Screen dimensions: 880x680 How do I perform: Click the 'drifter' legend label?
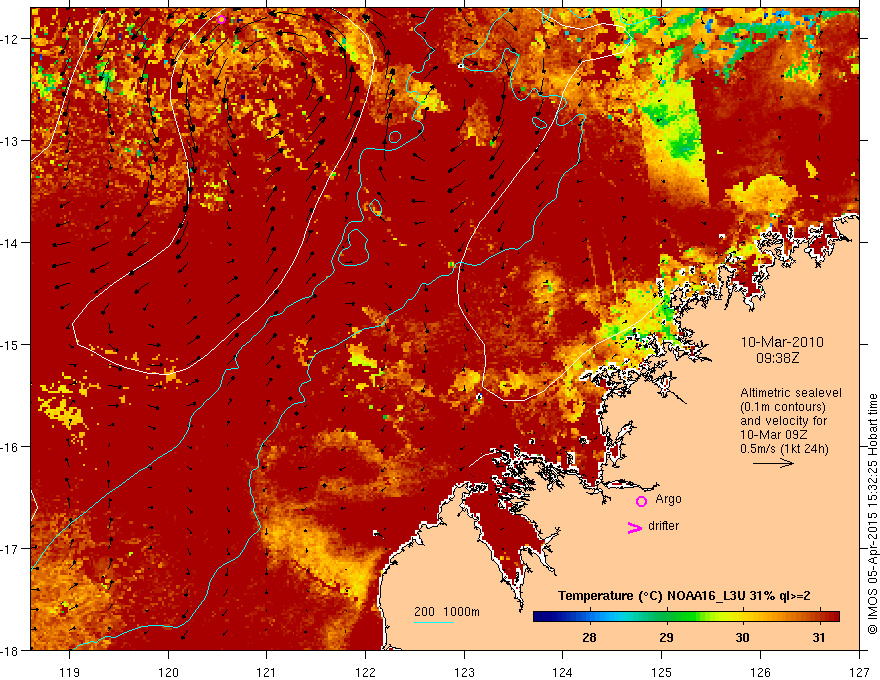tap(663, 526)
